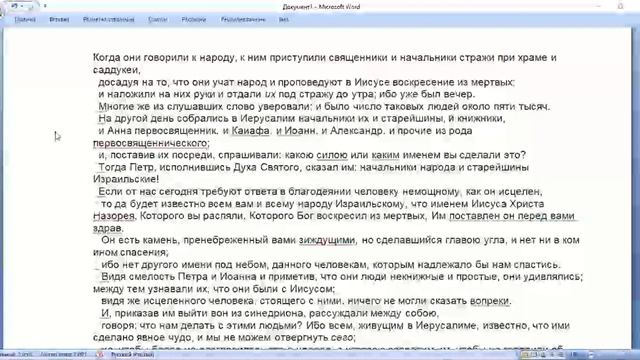This screenshot has height=360, width=640.
Task: Click the page number indicator in status bar
Action: pyautogui.click(x=16, y=355)
